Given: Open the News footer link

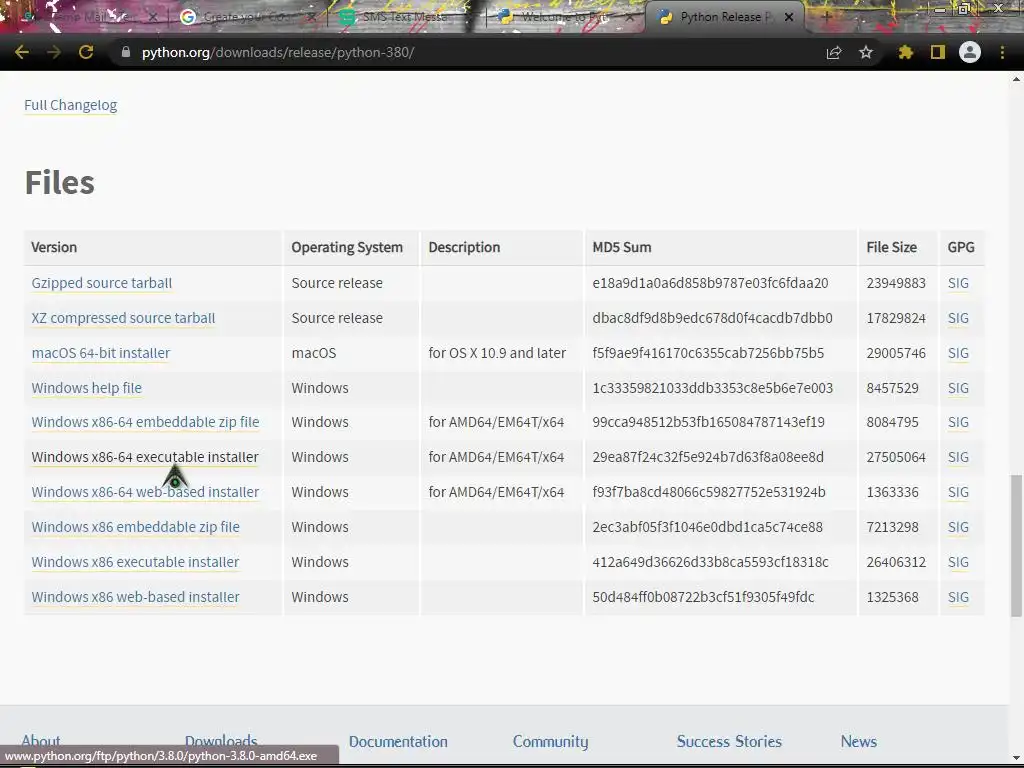Looking at the screenshot, I should coord(859,742).
